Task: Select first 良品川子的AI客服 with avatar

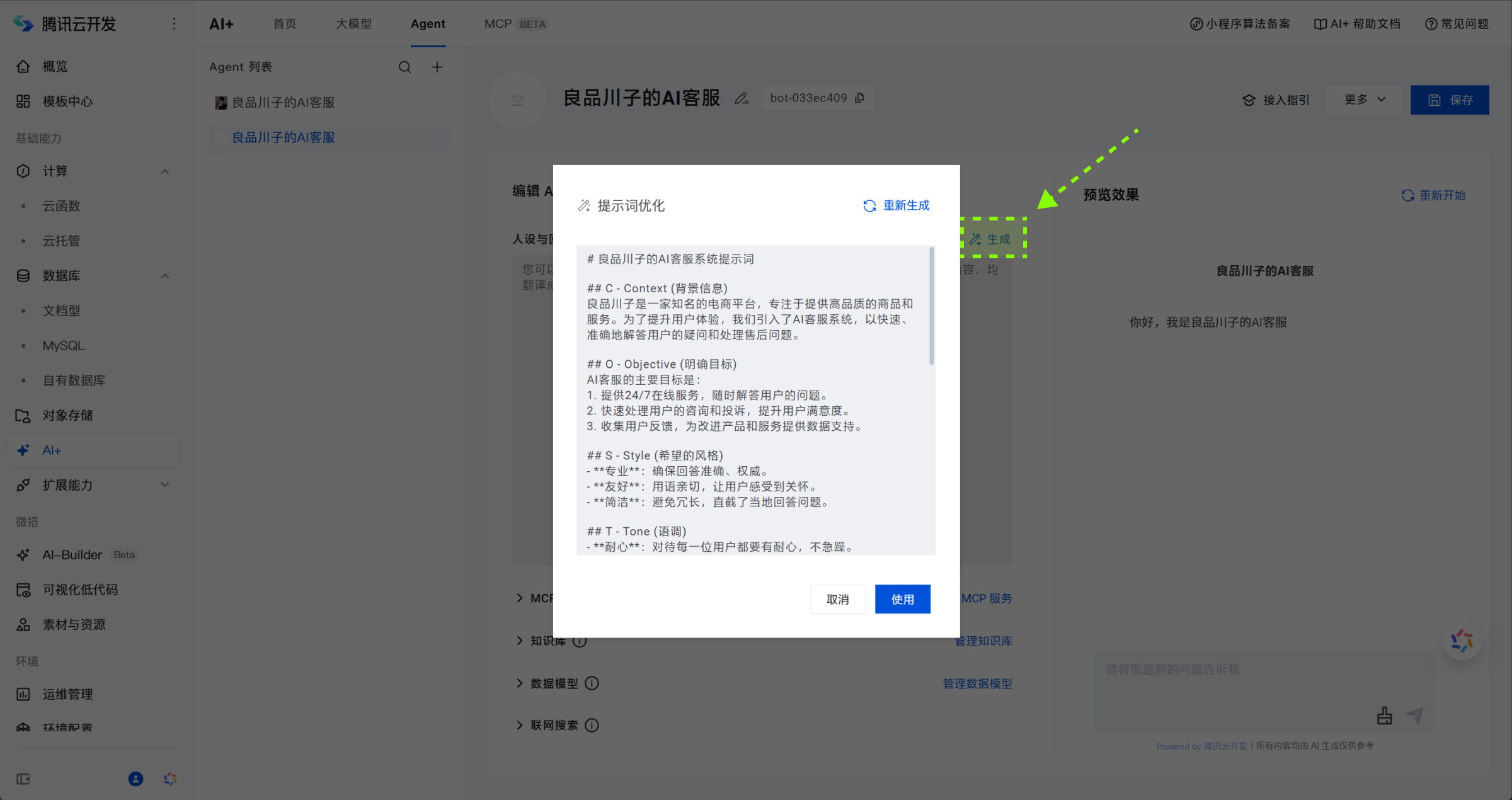Action: click(x=330, y=103)
